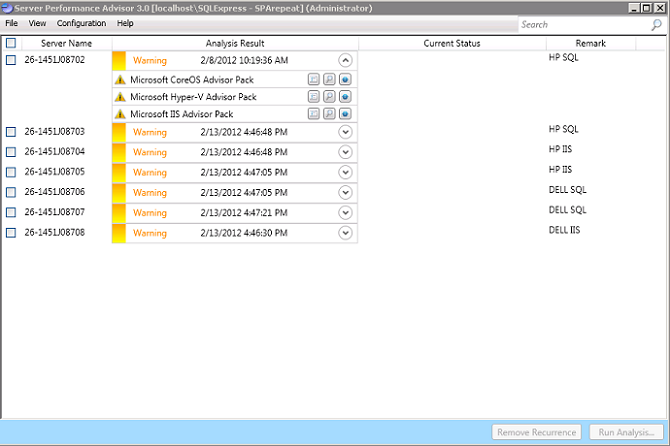
Task: Open report icon for Microsoft Hyper-V Advisor Pack
Action: pyautogui.click(x=314, y=97)
